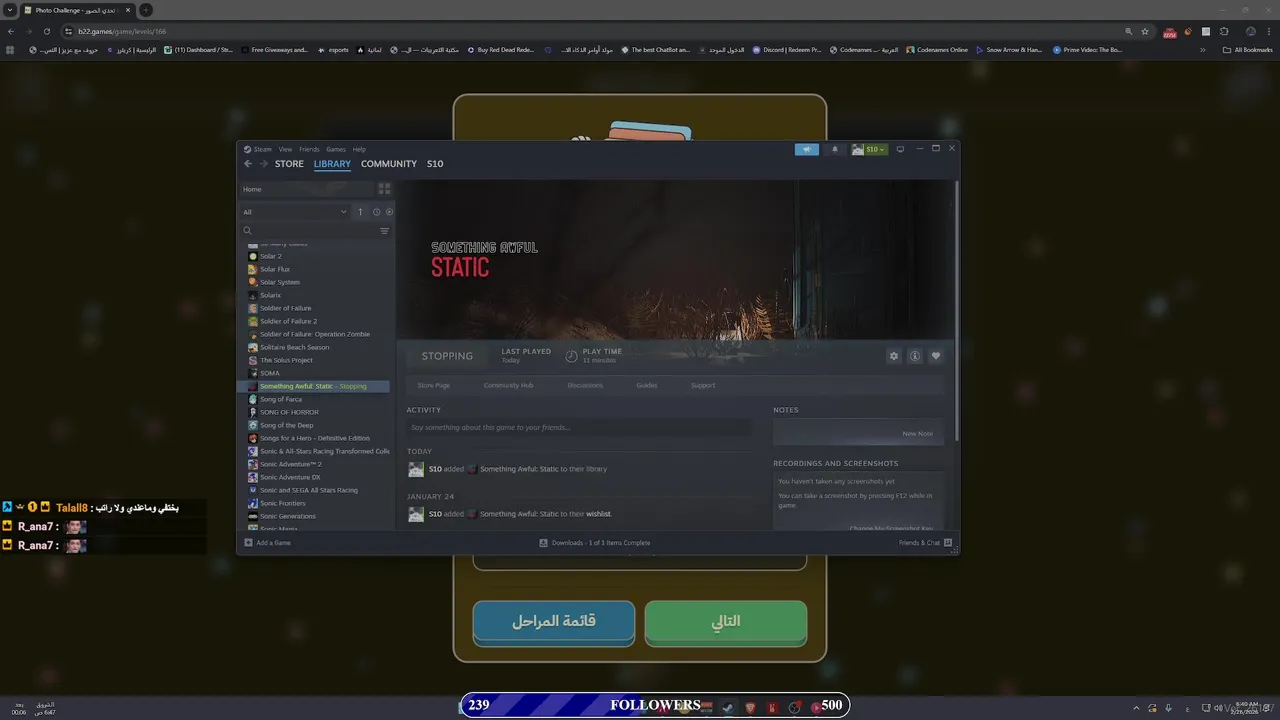Open Something Awful: Static activity link

click(x=519, y=469)
